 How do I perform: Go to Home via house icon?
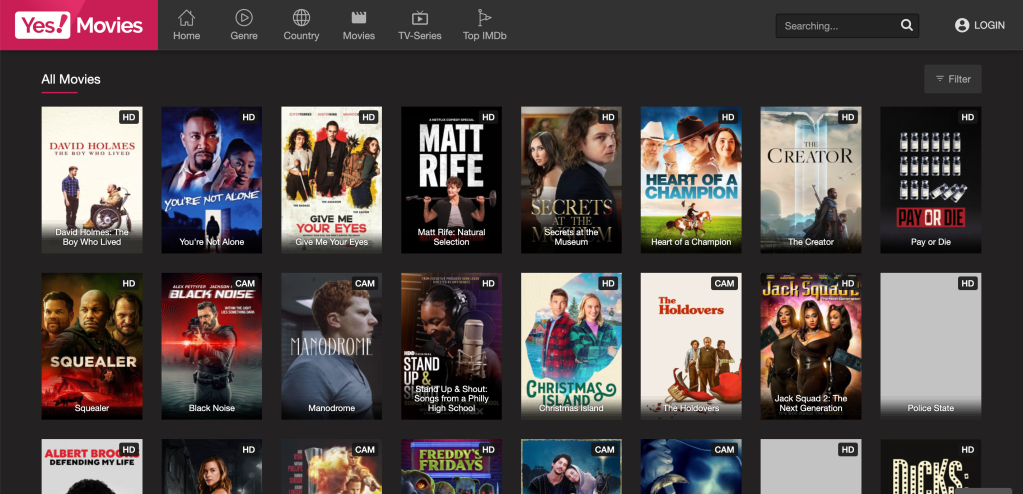(186, 18)
